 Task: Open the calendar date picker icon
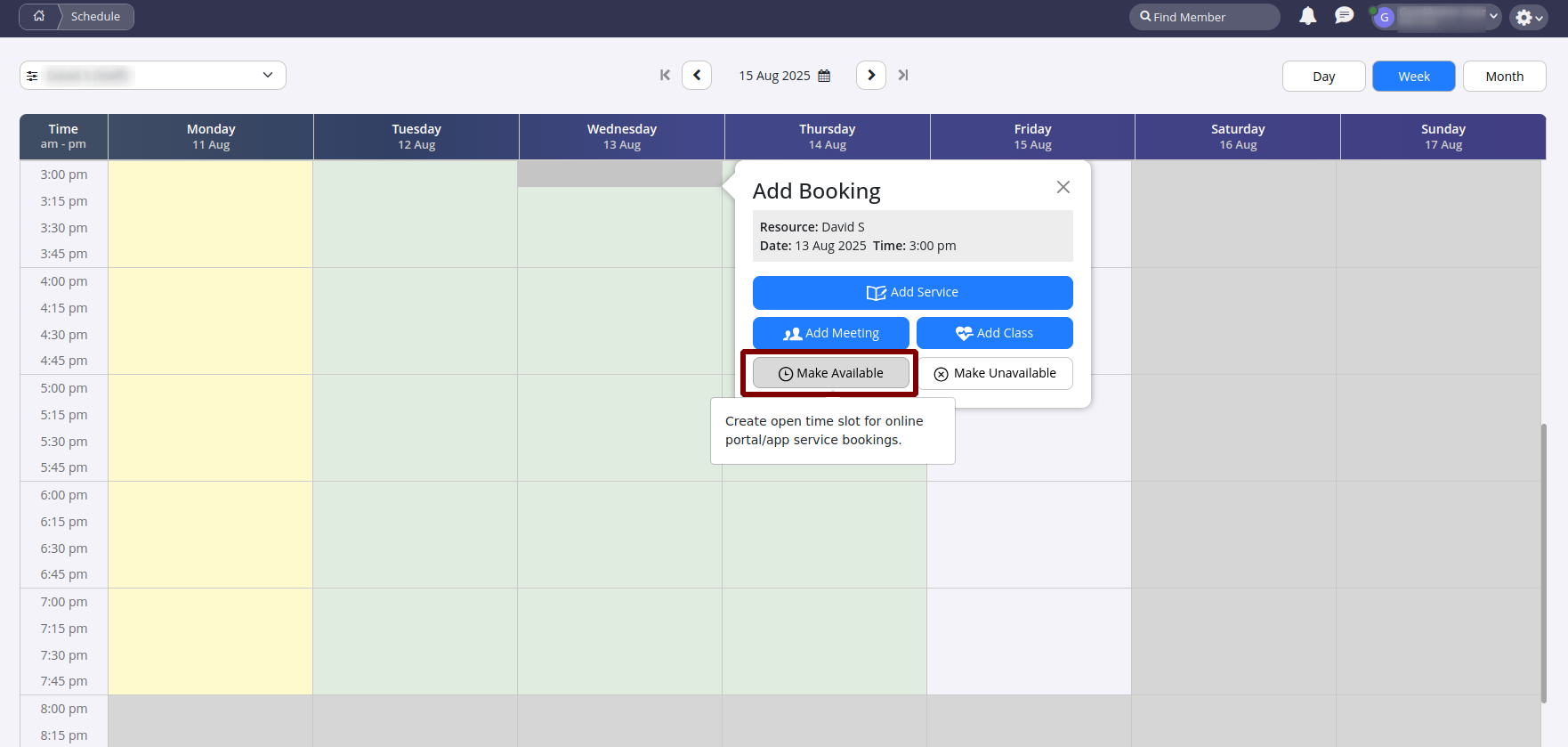[x=824, y=76]
